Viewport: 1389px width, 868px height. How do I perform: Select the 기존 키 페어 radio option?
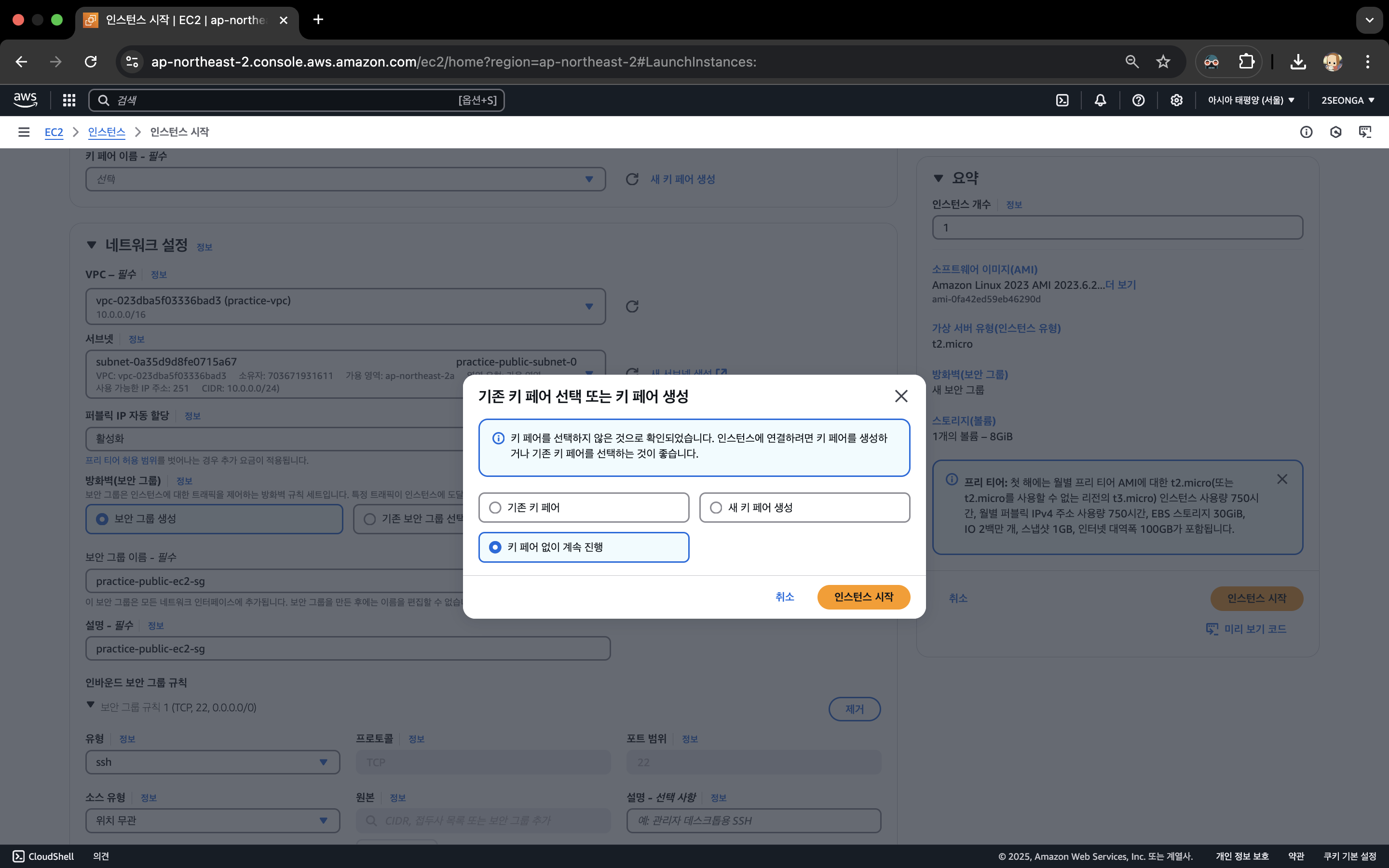point(495,507)
